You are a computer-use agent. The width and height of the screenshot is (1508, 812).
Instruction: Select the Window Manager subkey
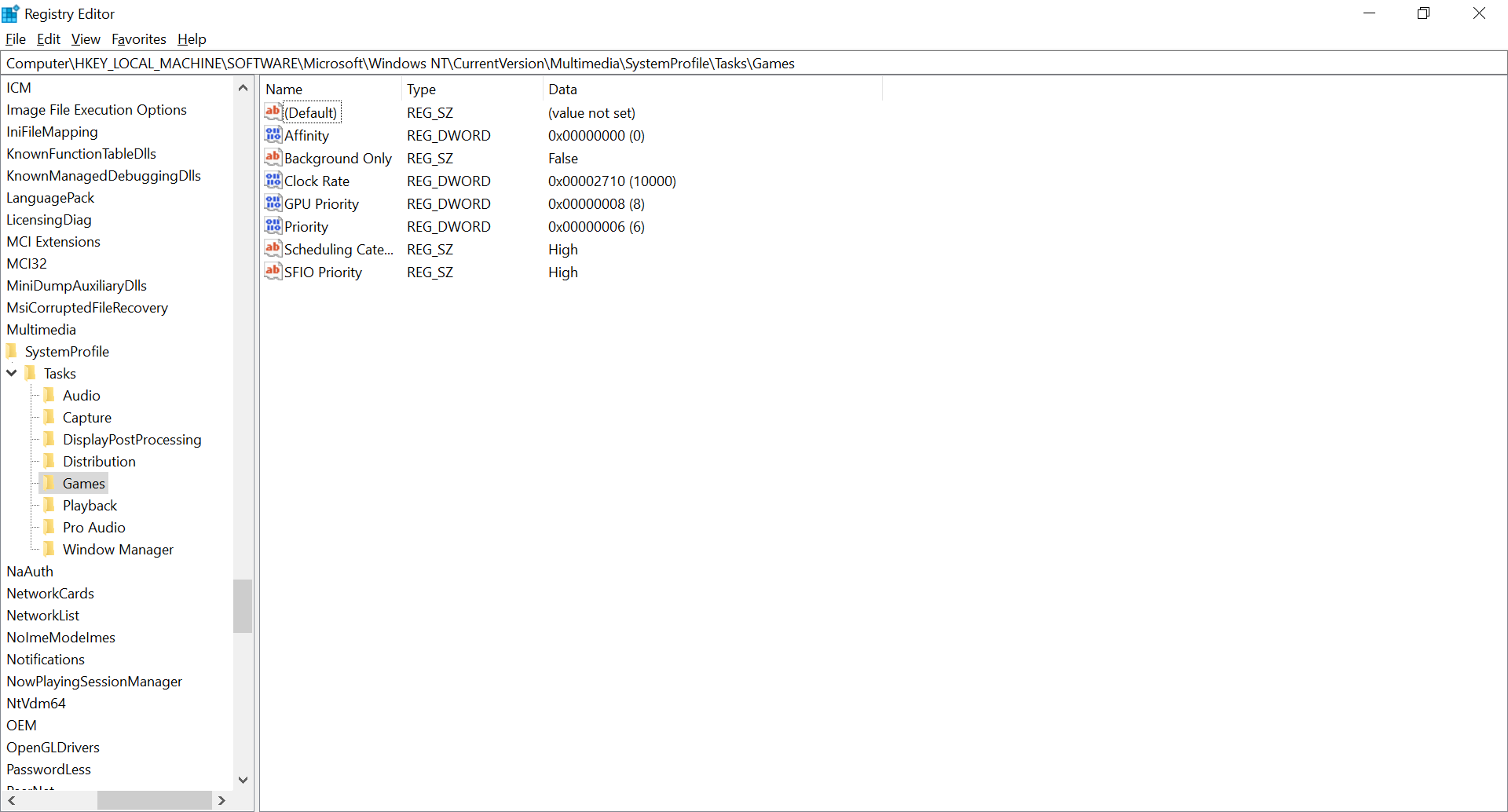[118, 549]
